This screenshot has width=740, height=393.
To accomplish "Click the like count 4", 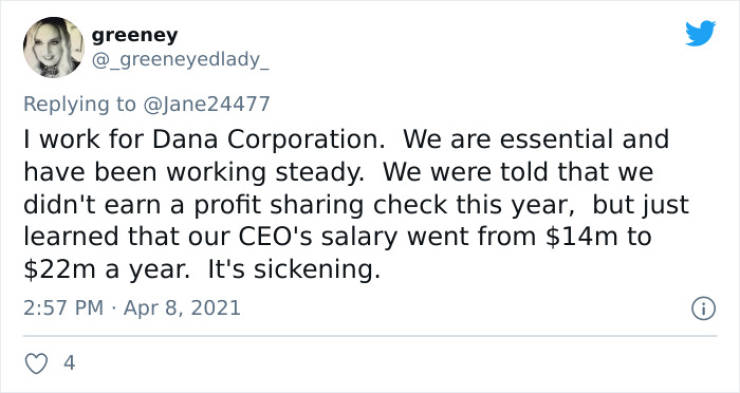I will point(69,363).
